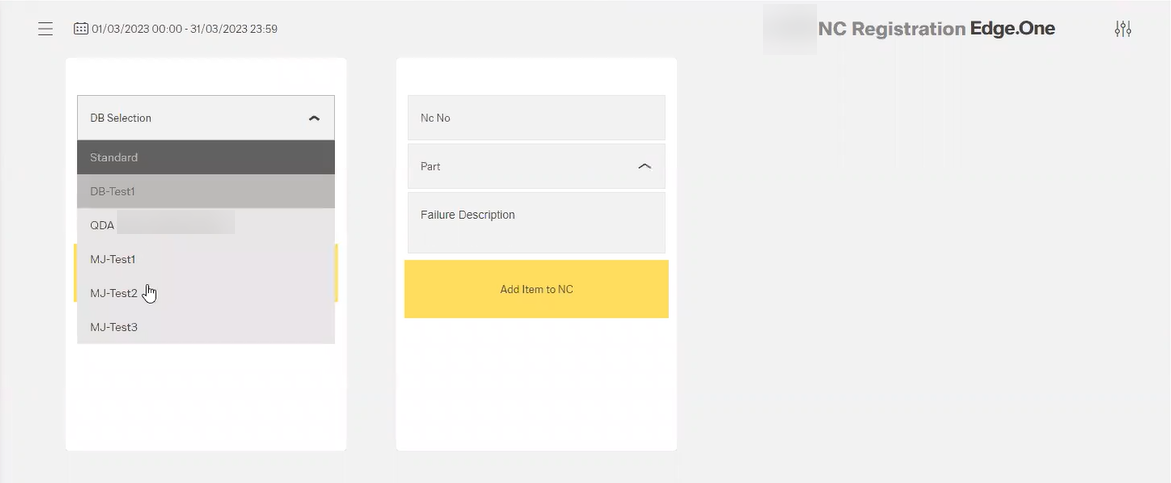Click the blurred logo beside NC Registration
The height and width of the screenshot is (483, 1171).
[789, 29]
